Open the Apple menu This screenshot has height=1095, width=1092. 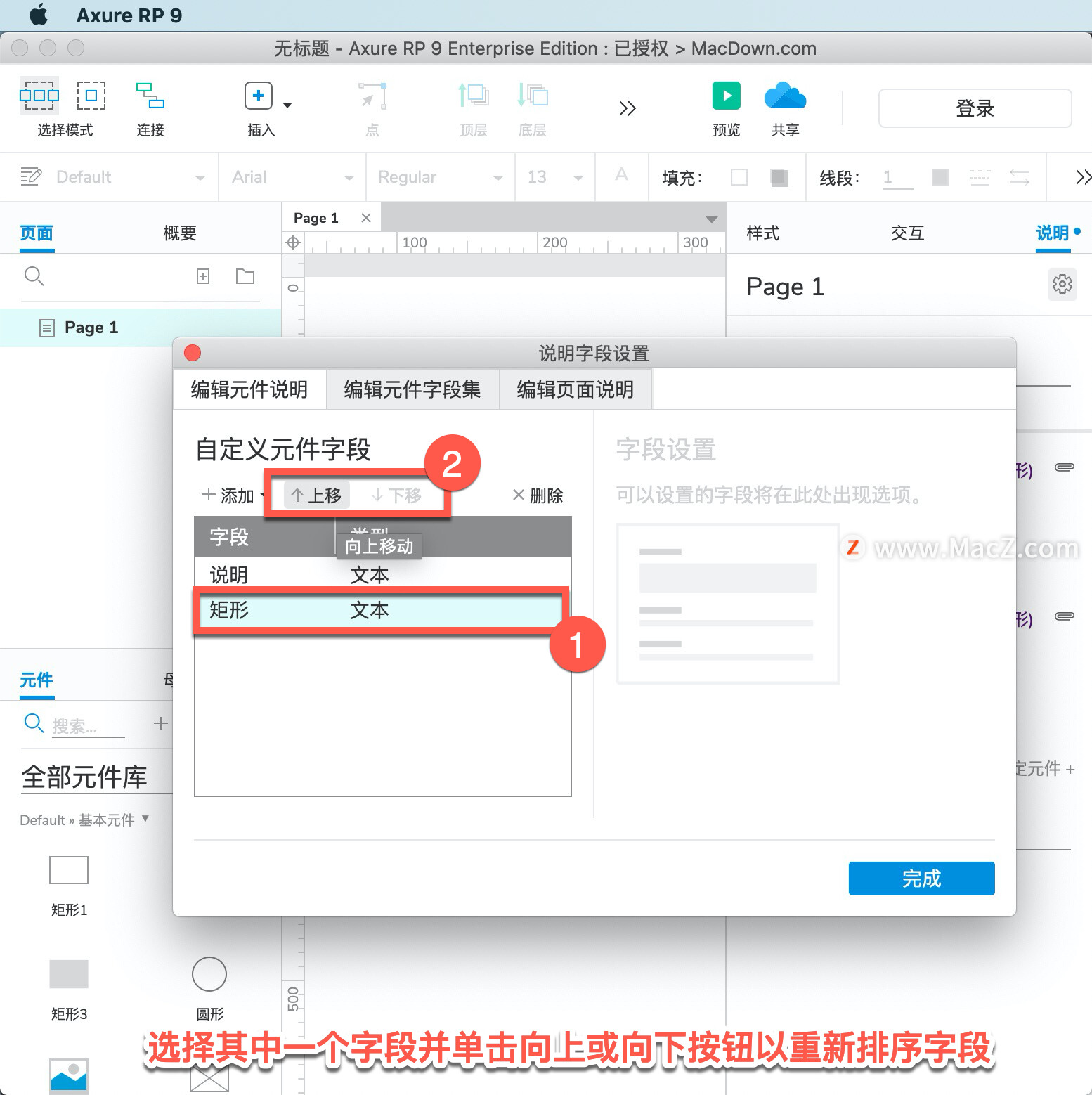pos(39,15)
